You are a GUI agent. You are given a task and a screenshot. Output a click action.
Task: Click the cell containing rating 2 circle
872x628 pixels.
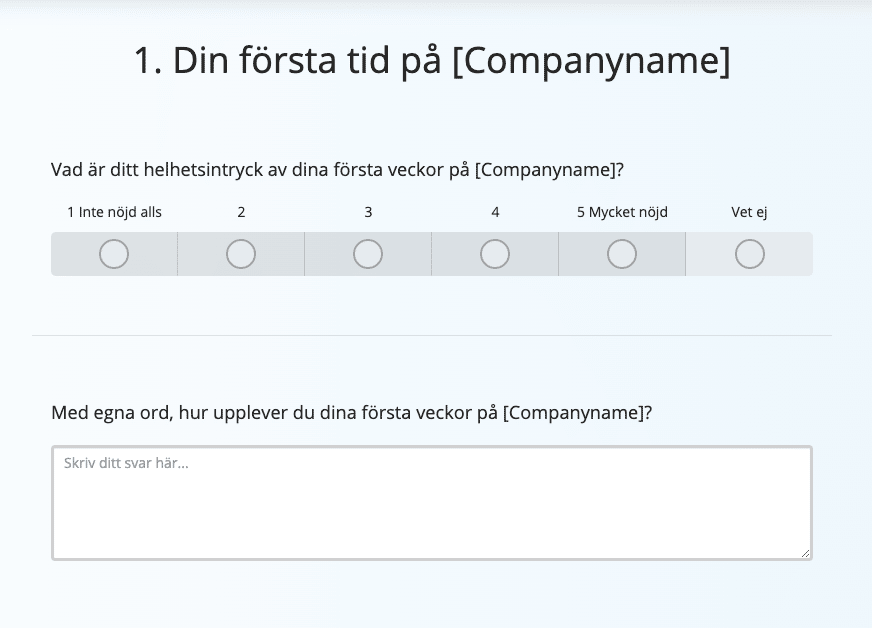(x=240, y=254)
